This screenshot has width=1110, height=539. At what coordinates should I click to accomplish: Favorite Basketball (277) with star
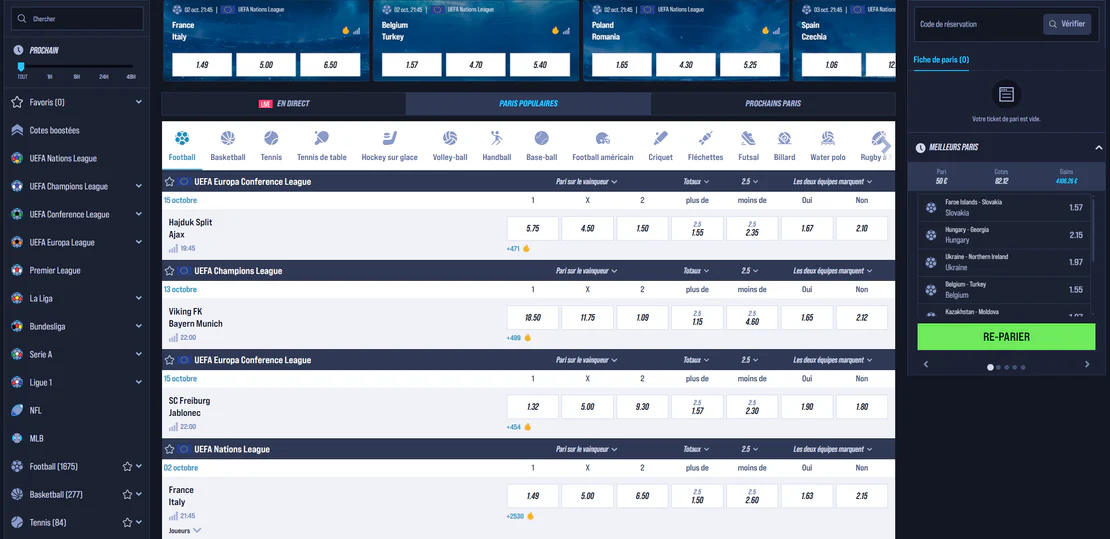tap(127, 494)
